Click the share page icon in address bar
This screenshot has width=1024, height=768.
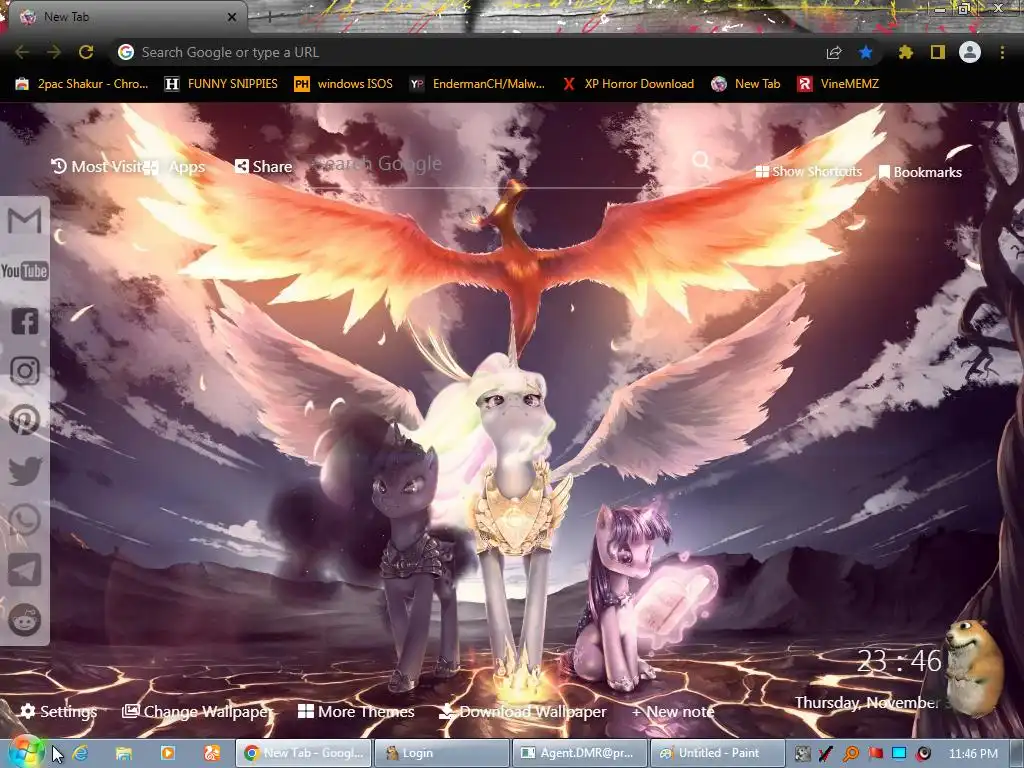(834, 53)
